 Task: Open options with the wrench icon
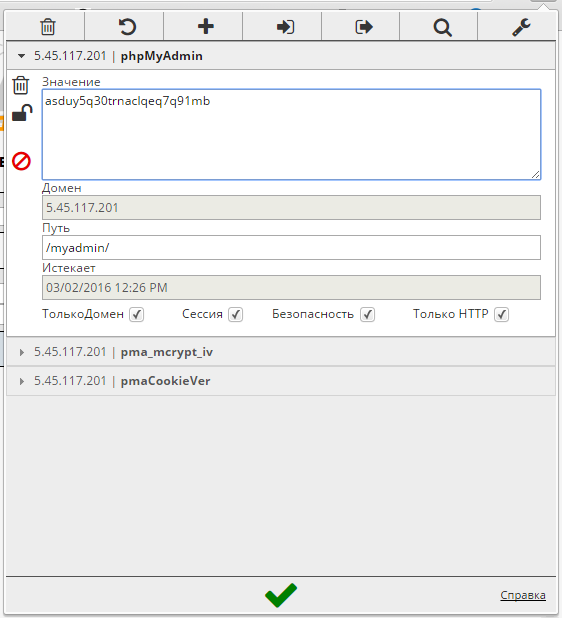click(x=521, y=28)
